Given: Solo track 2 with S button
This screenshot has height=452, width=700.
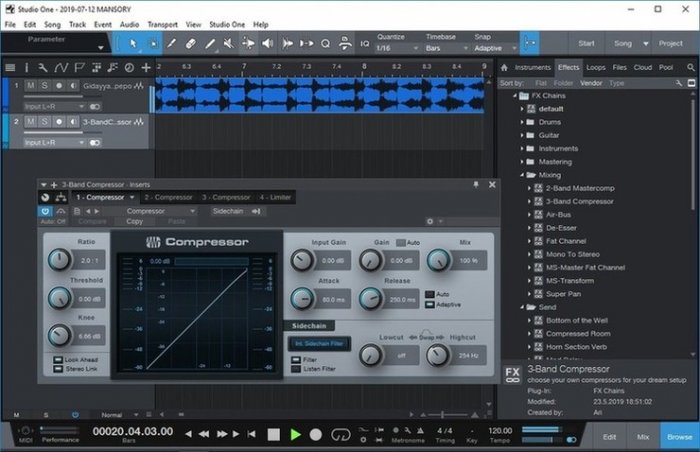Looking at the screenshot, I should pos(45,121).
